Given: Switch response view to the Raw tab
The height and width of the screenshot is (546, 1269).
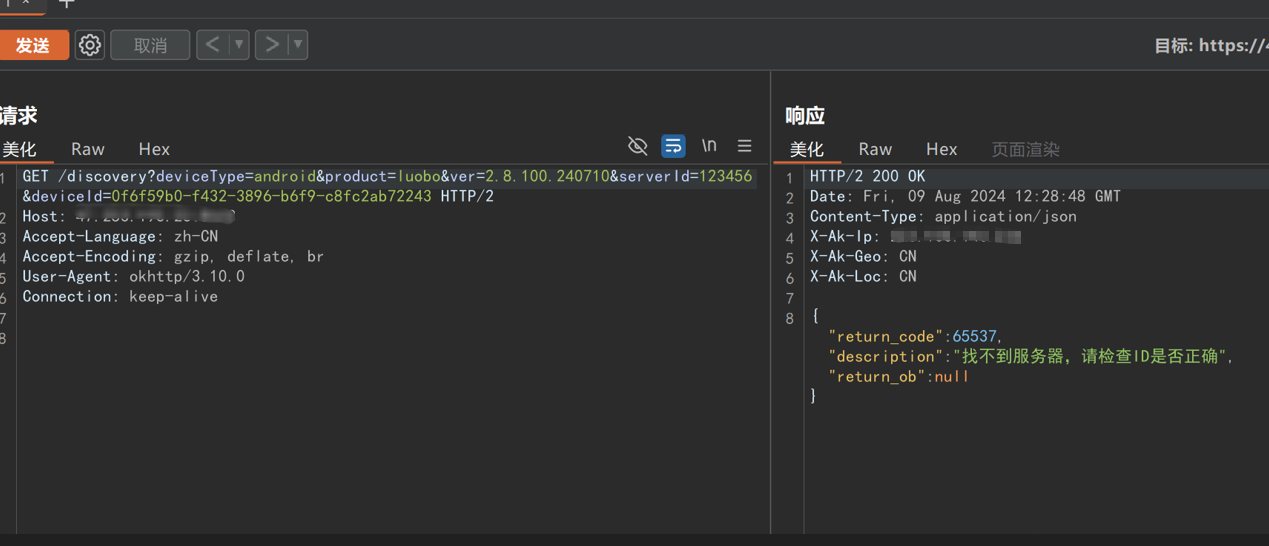Looking at the screenshot, I should 875,149.
